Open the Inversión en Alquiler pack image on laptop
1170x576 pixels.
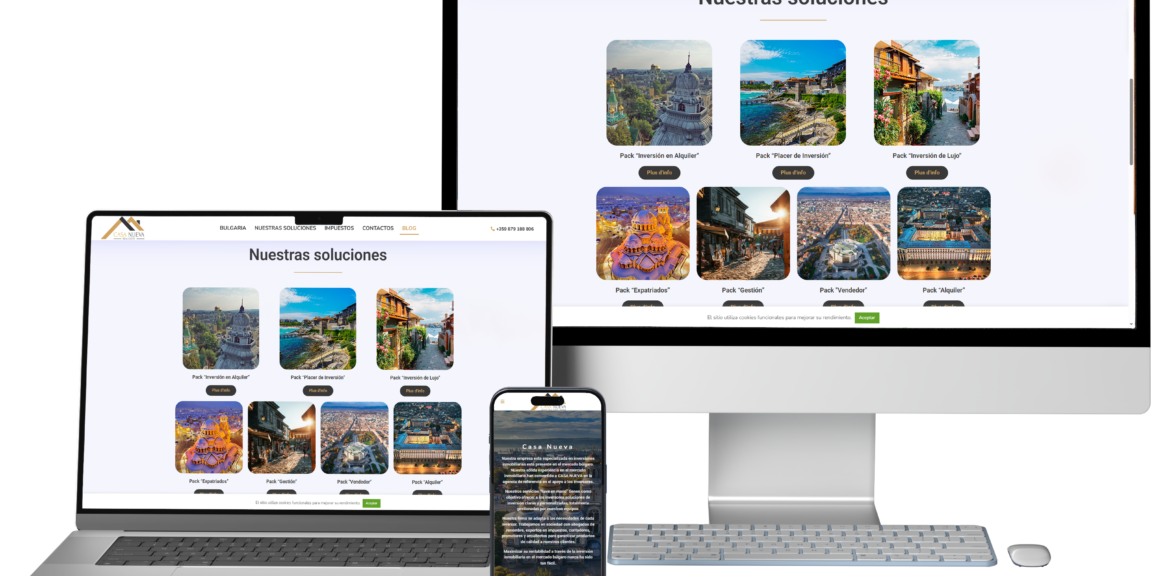pyautogui.click(x=221, y=328)
